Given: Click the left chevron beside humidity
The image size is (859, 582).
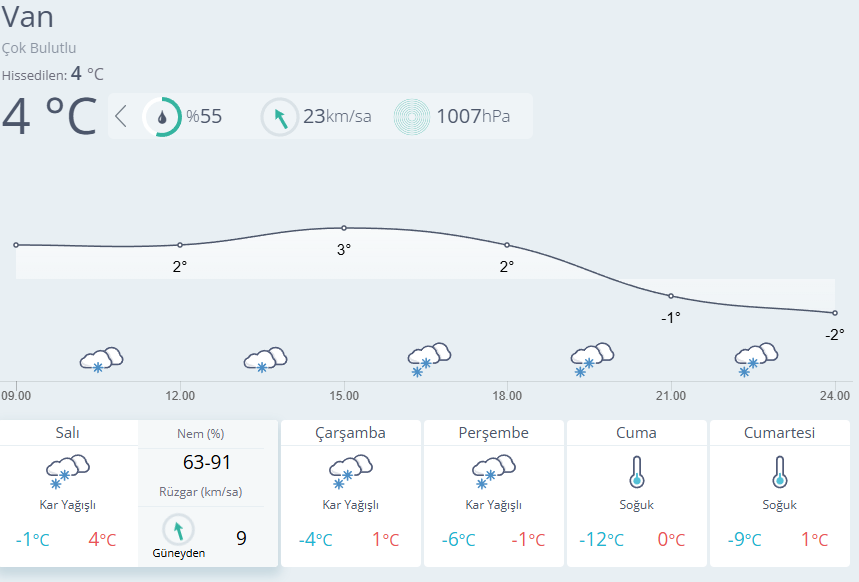Looking at the screenshot, I should pyautogui.click(x=121, y=116).
